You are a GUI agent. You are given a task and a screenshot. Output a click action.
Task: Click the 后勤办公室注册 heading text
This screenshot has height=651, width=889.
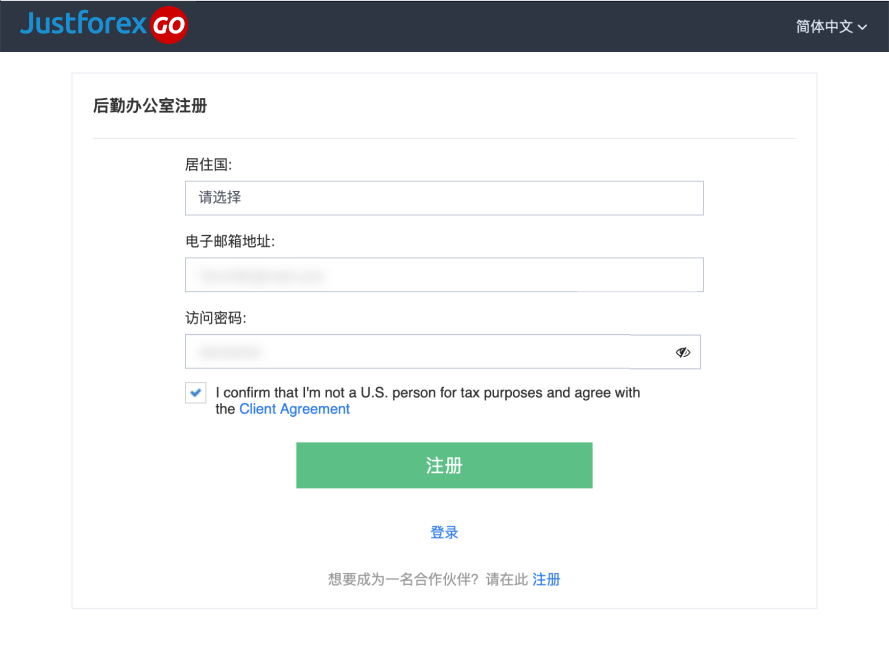tap(150, 106)
